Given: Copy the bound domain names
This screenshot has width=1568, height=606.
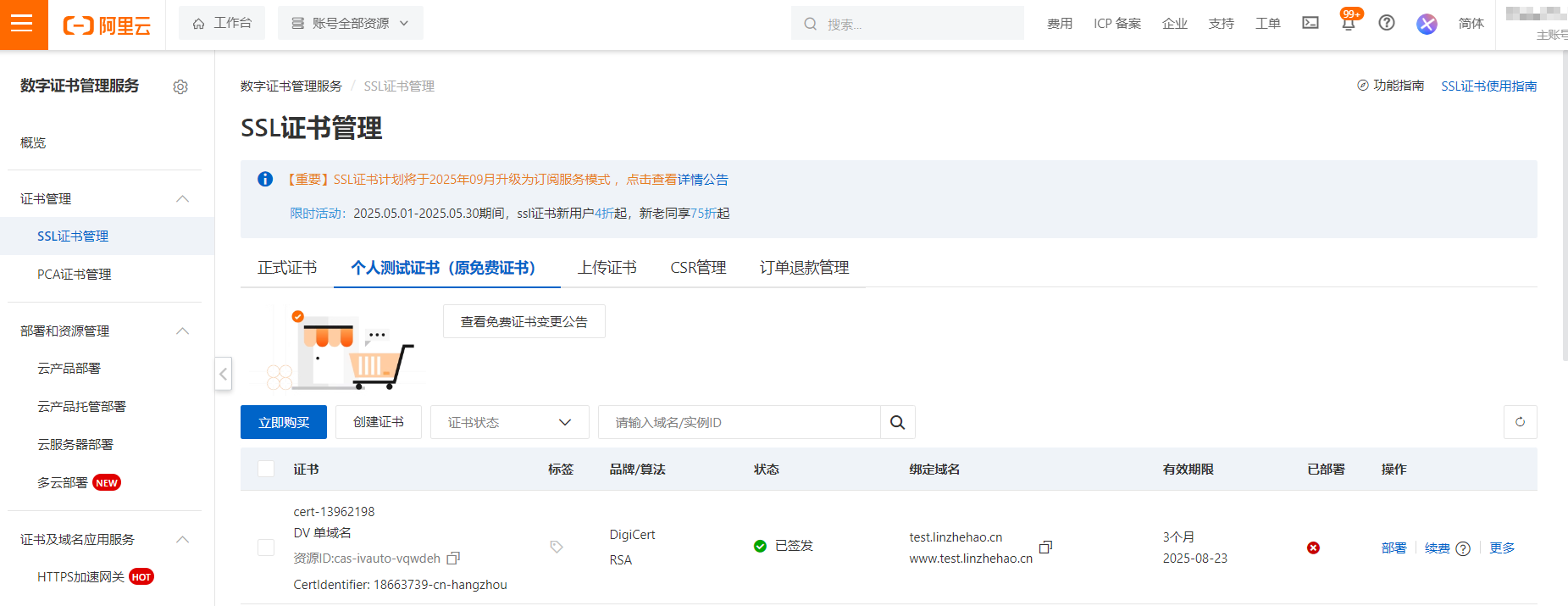Looking at the screenshot, I should tap(1045, 548).
